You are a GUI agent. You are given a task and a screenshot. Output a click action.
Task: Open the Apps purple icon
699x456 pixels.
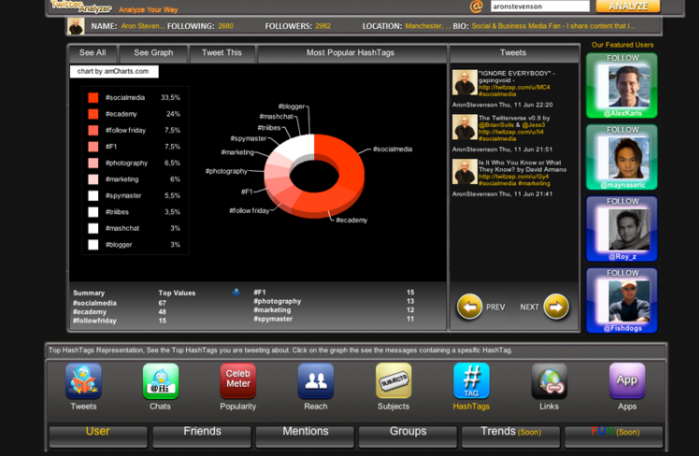pos(627,381)
